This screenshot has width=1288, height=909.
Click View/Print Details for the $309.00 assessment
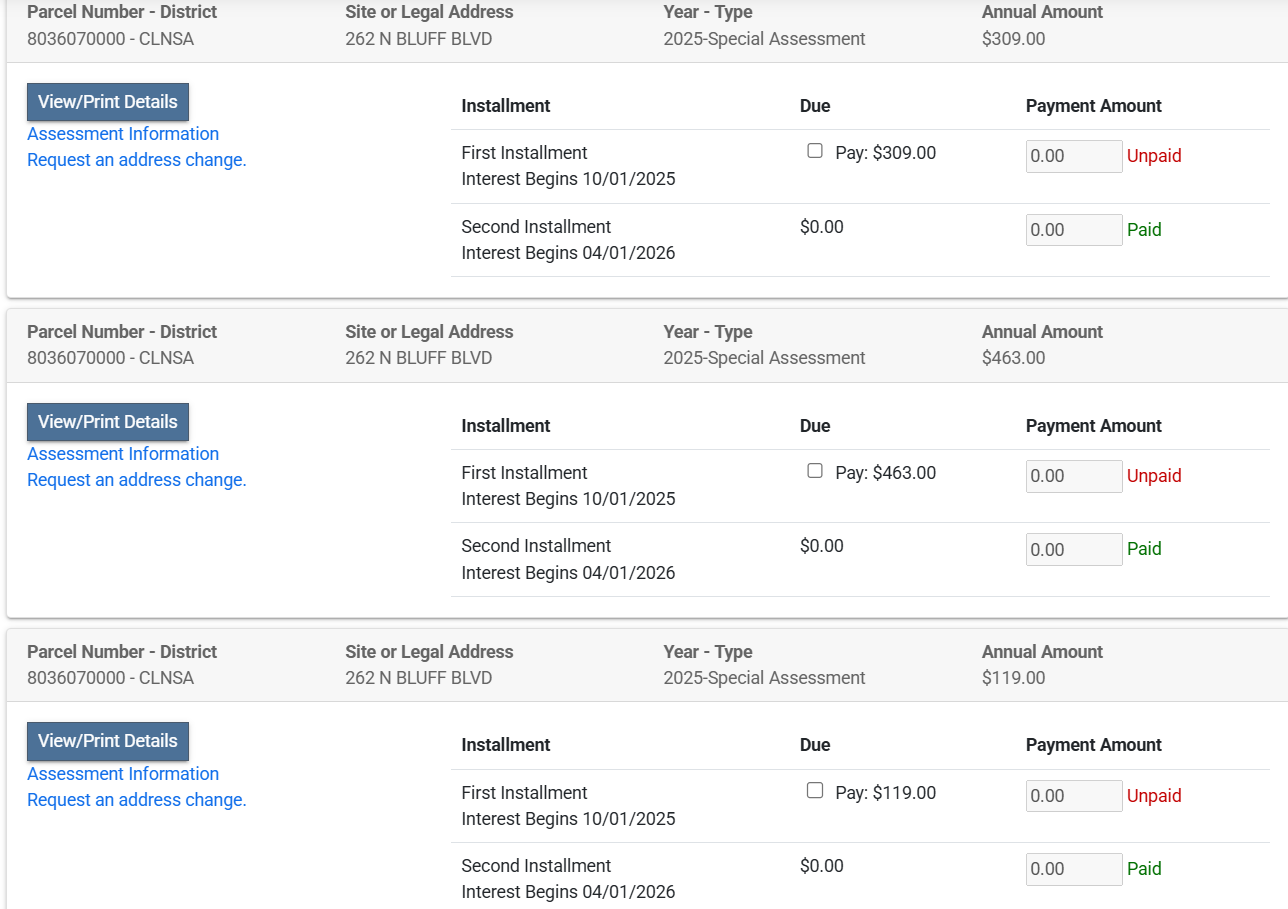(x=108, y=102)
